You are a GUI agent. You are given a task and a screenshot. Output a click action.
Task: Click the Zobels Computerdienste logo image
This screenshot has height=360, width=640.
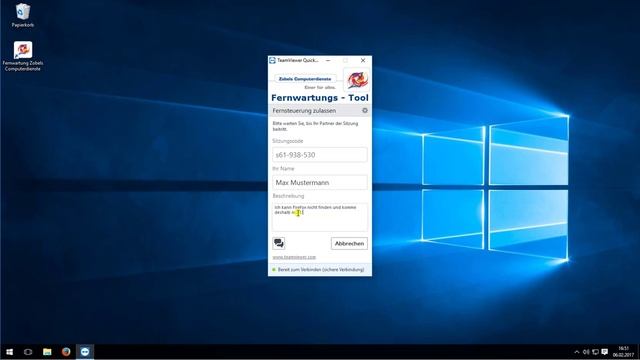click(x=357, y=80)
